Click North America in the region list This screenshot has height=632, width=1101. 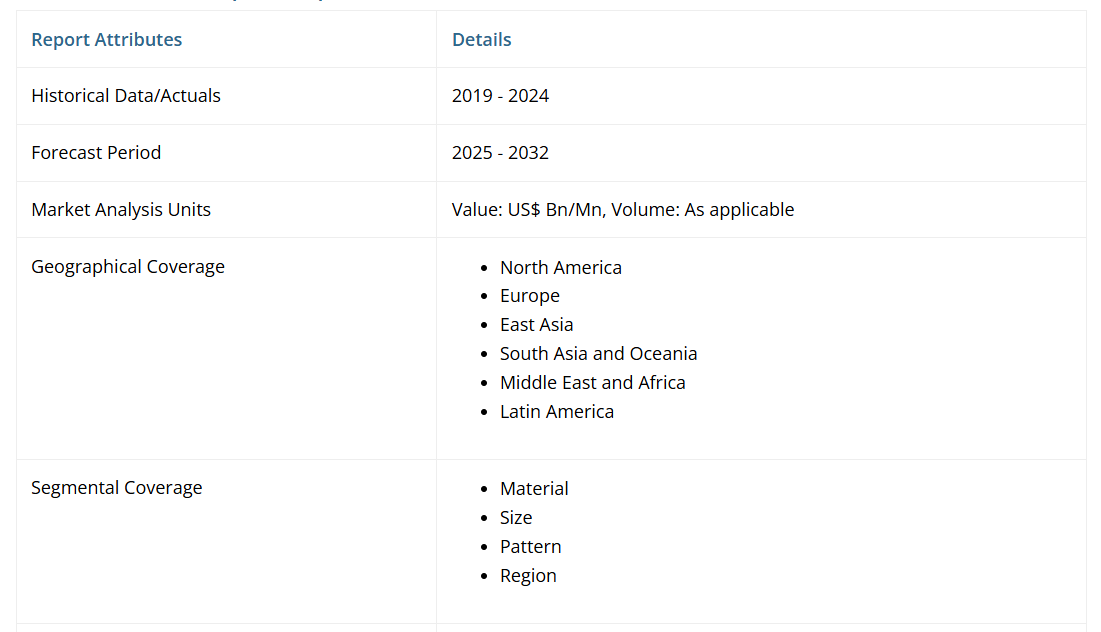coord(560,268)
